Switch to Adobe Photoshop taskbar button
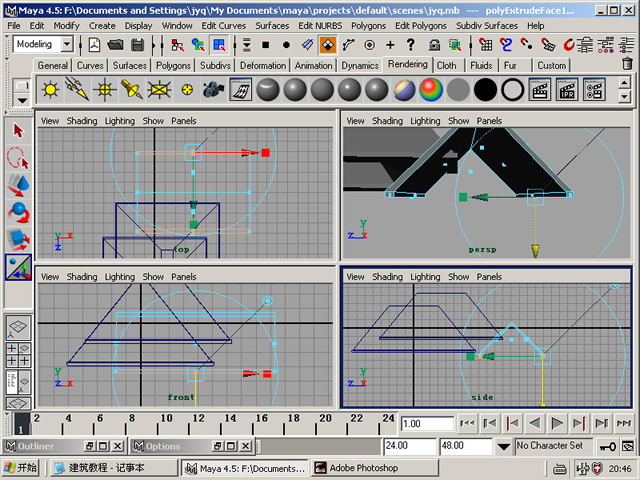Screen dimensions: 640x480 [x=374, y=468]
